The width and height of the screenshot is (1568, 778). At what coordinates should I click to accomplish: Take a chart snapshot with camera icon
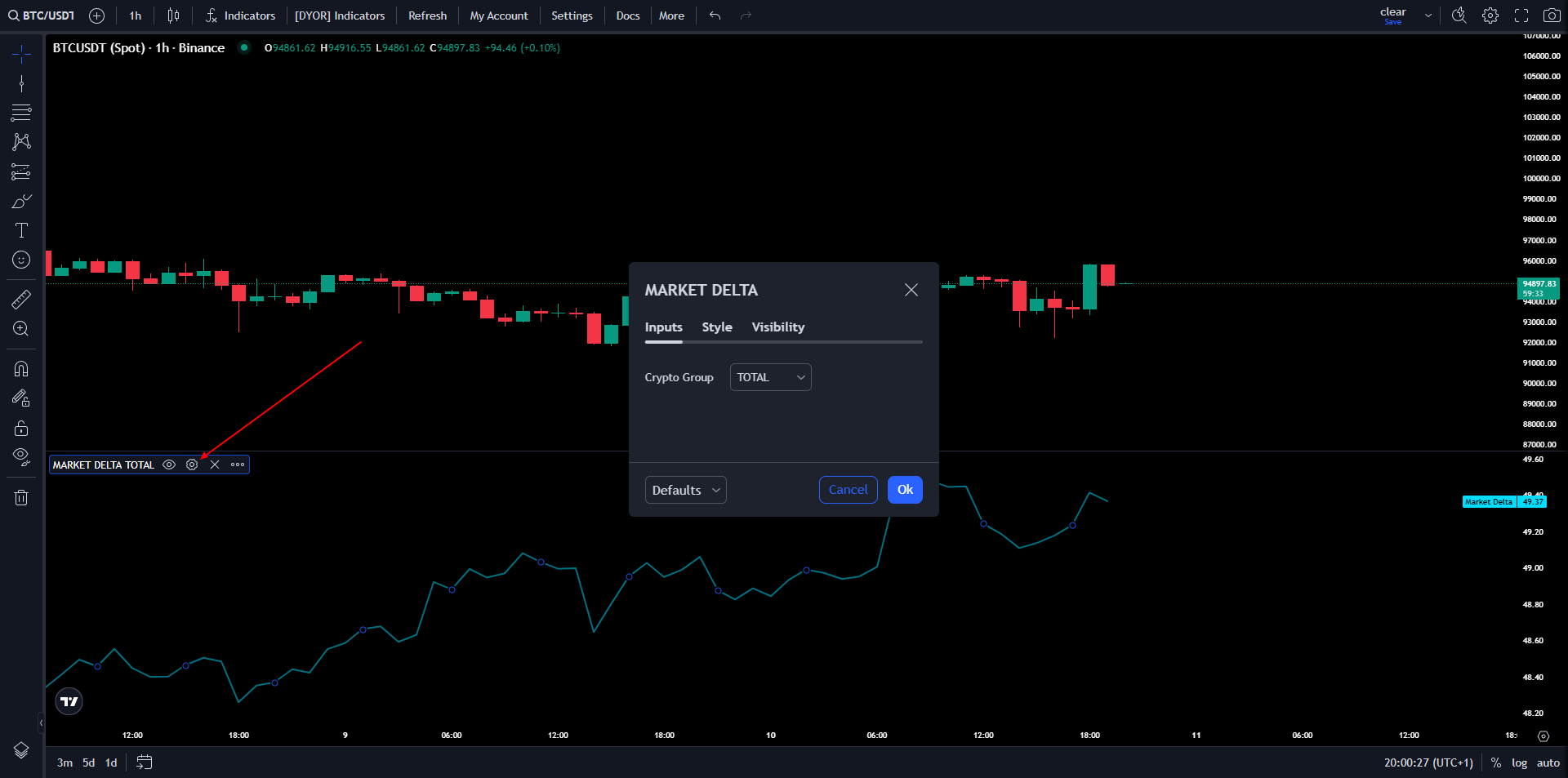coord(1552,16)
